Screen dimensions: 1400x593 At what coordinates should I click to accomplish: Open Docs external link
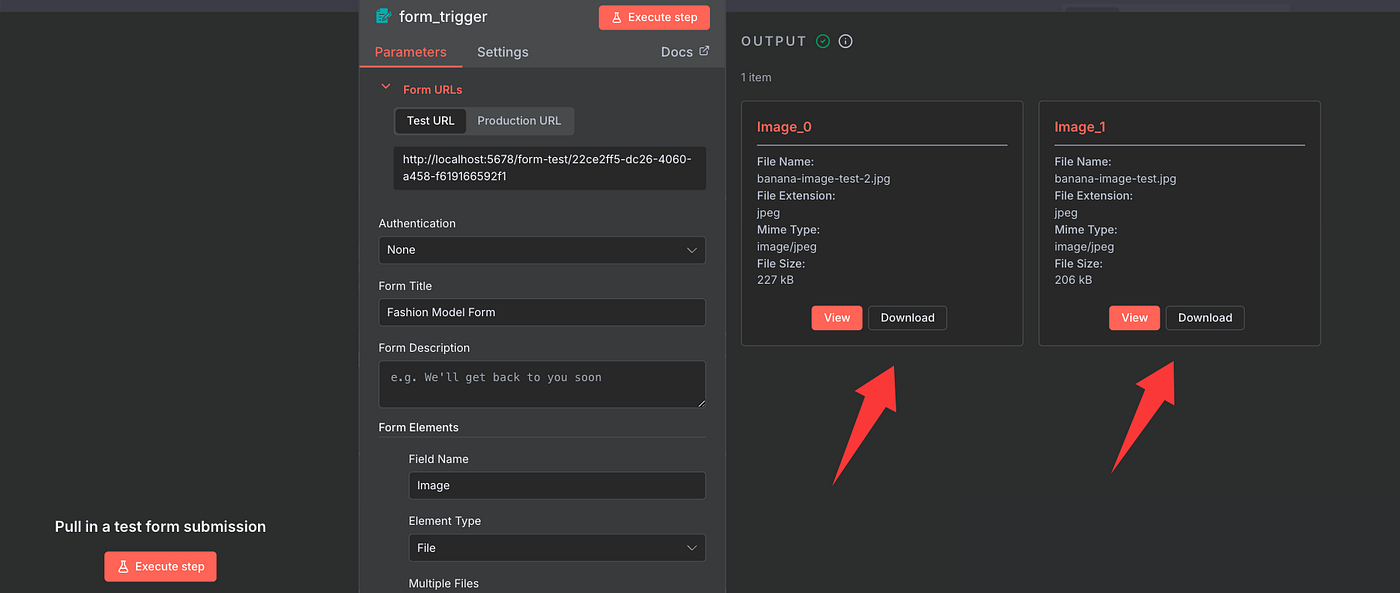tap(685, 52)
